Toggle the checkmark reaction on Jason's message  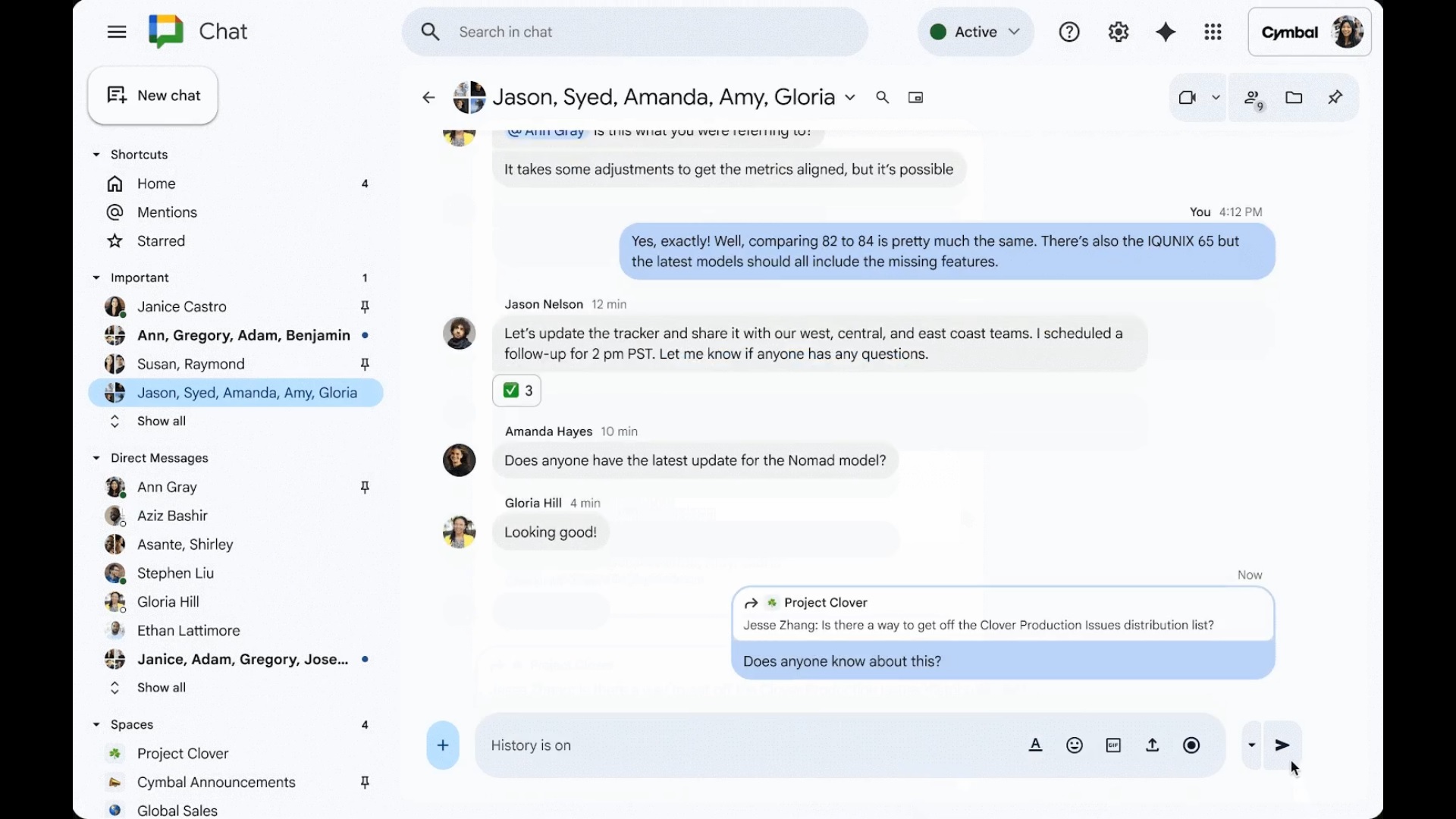point(516,391)
